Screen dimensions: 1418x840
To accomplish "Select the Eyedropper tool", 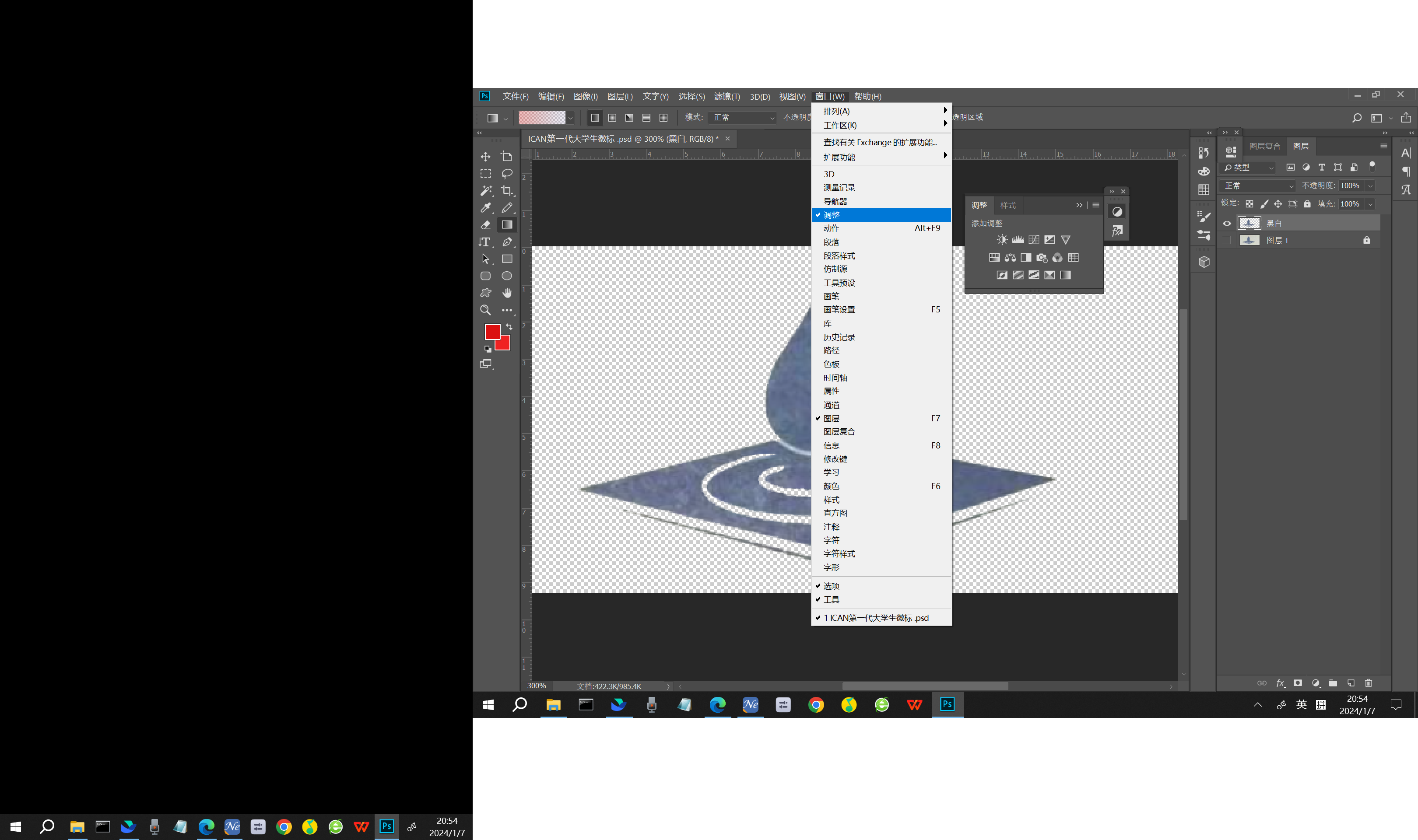I will point(486,208).
